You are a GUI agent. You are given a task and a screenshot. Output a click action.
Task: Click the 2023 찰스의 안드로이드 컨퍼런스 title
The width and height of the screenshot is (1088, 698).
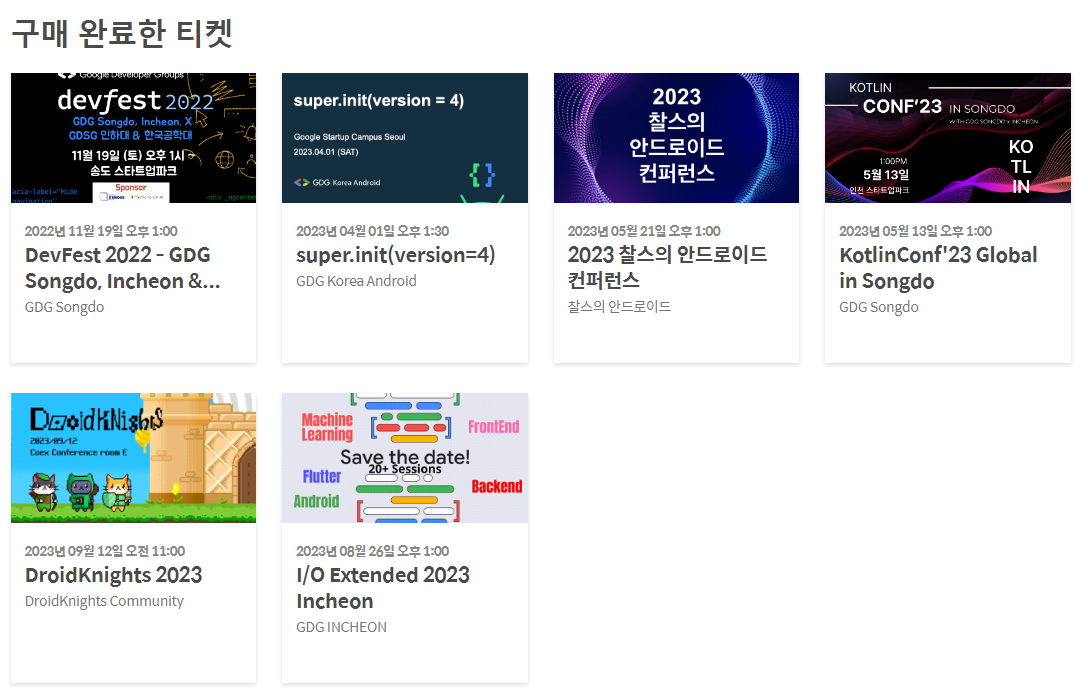click(x=668, y=267)
